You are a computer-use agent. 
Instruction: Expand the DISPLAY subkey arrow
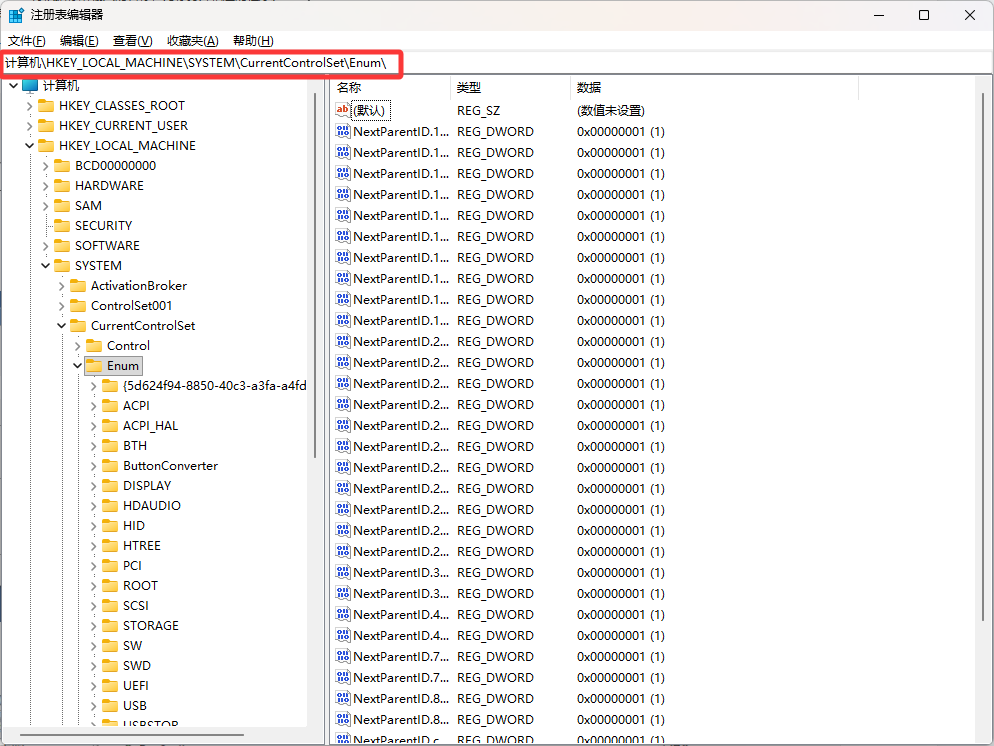coord(94,486)
